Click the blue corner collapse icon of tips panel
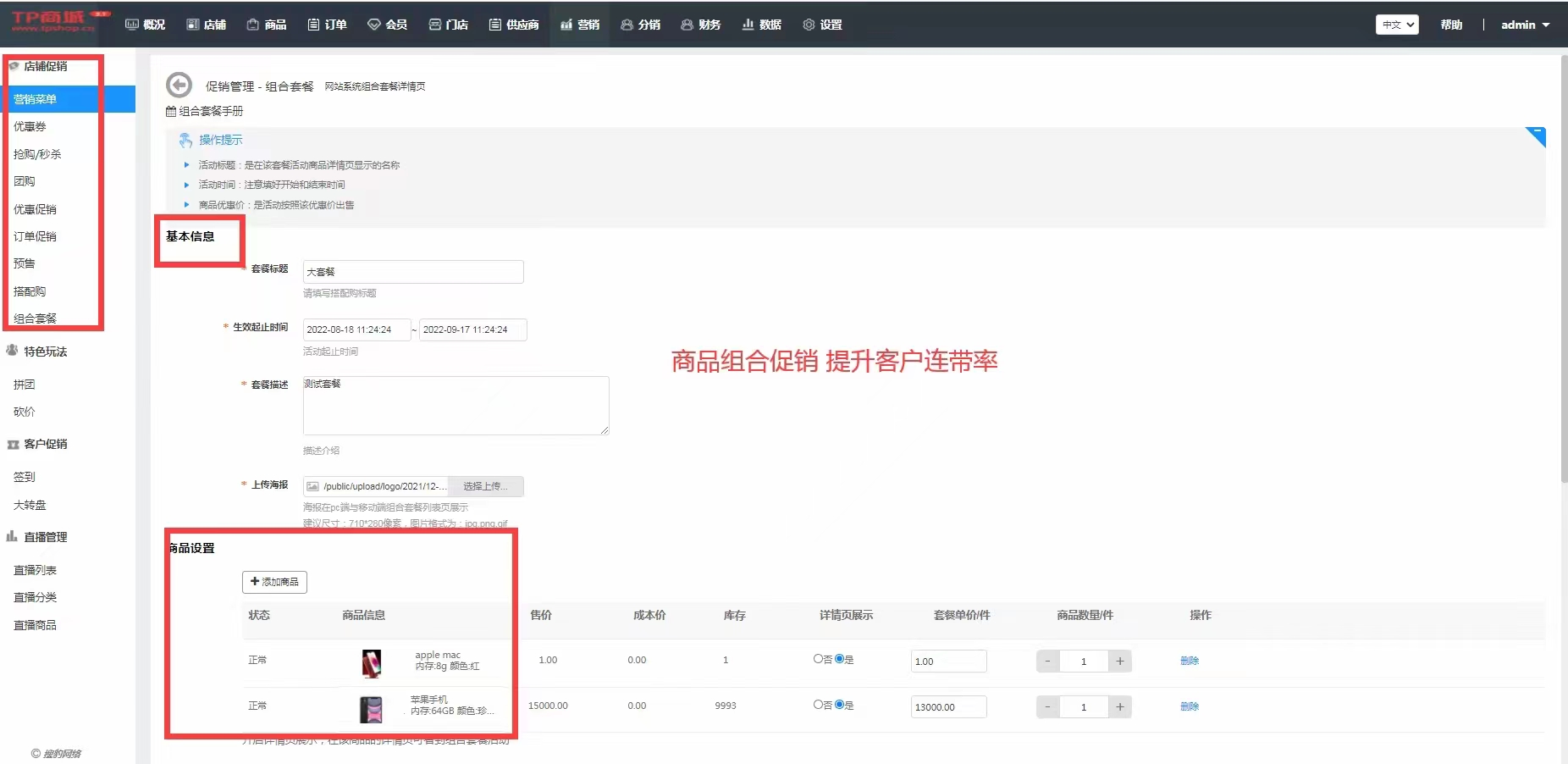This screenshot has width=1568, height=764. [x=1536, y=136]
